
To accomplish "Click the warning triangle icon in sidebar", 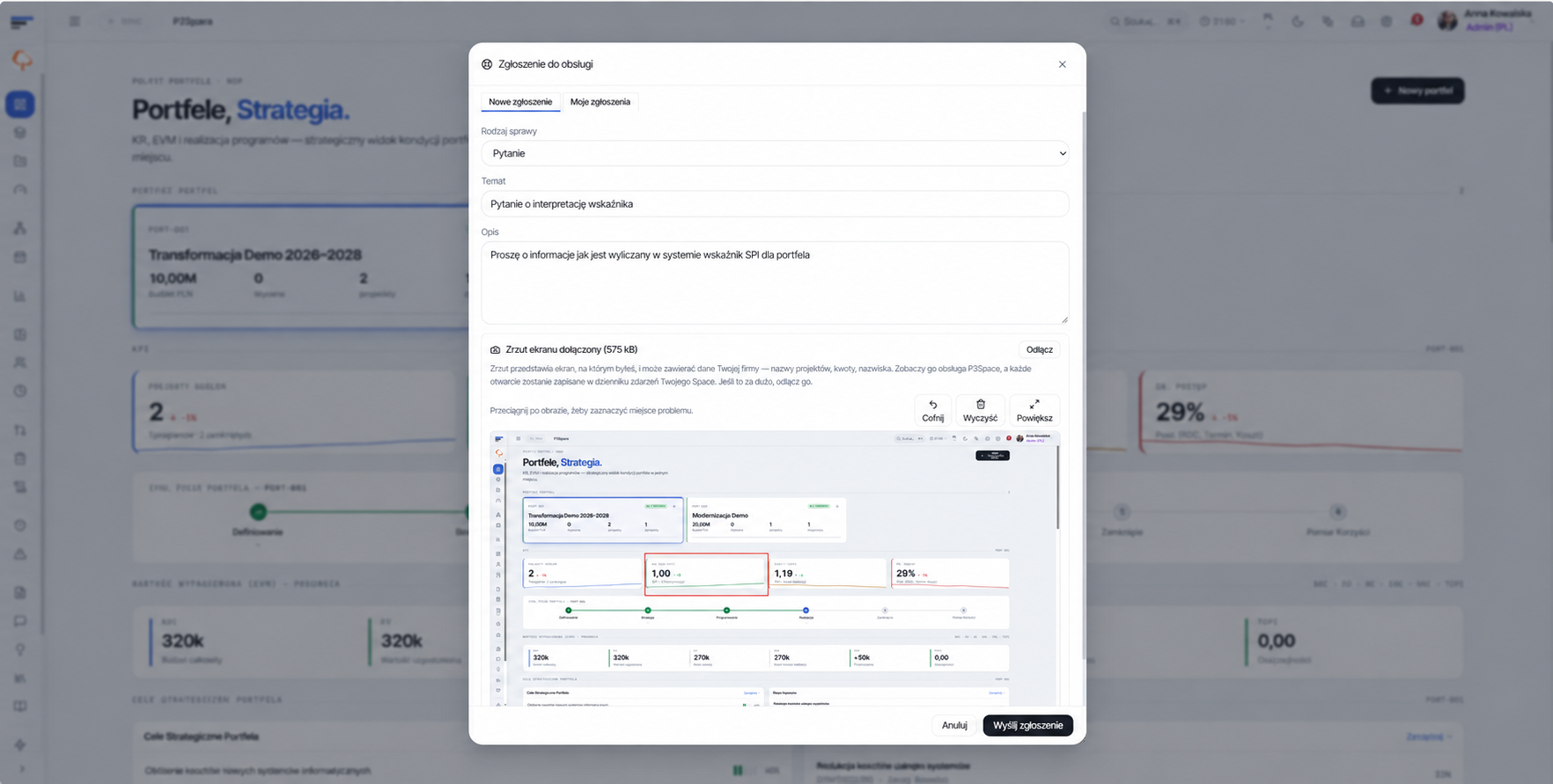I will pos(20,554).
